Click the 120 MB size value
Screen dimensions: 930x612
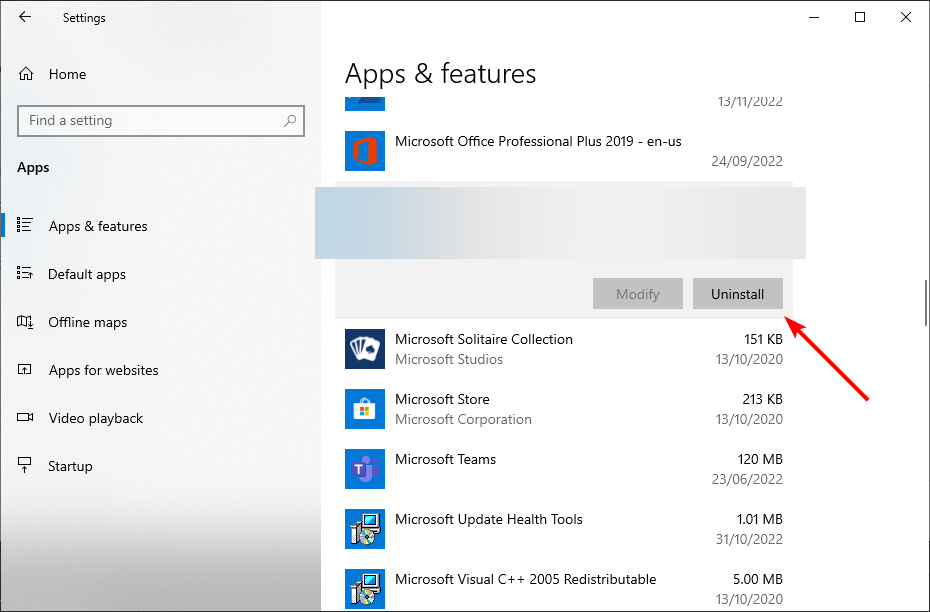click(760, 459)
